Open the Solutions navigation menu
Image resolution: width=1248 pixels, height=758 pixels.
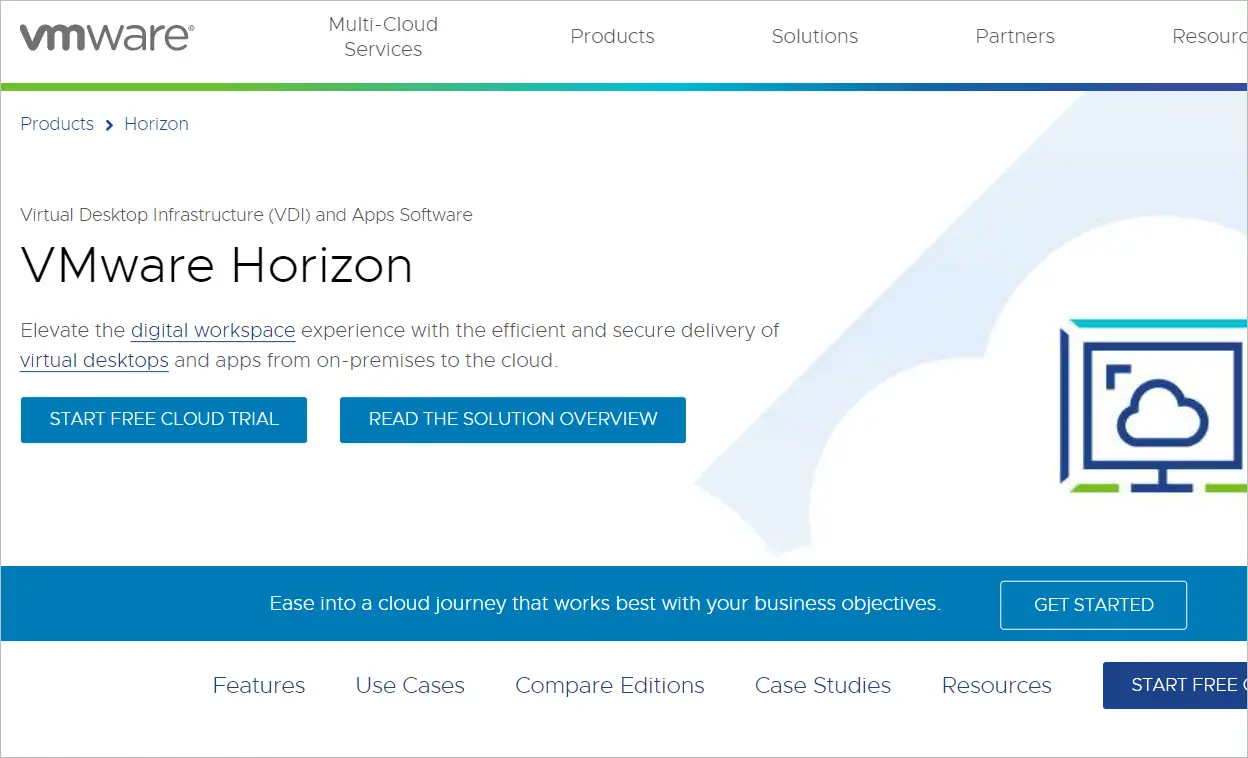(x=814, y=37)
